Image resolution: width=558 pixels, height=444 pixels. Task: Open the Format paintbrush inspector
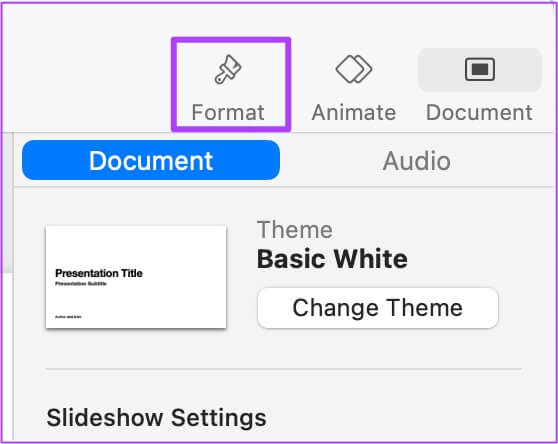(228, 69)
